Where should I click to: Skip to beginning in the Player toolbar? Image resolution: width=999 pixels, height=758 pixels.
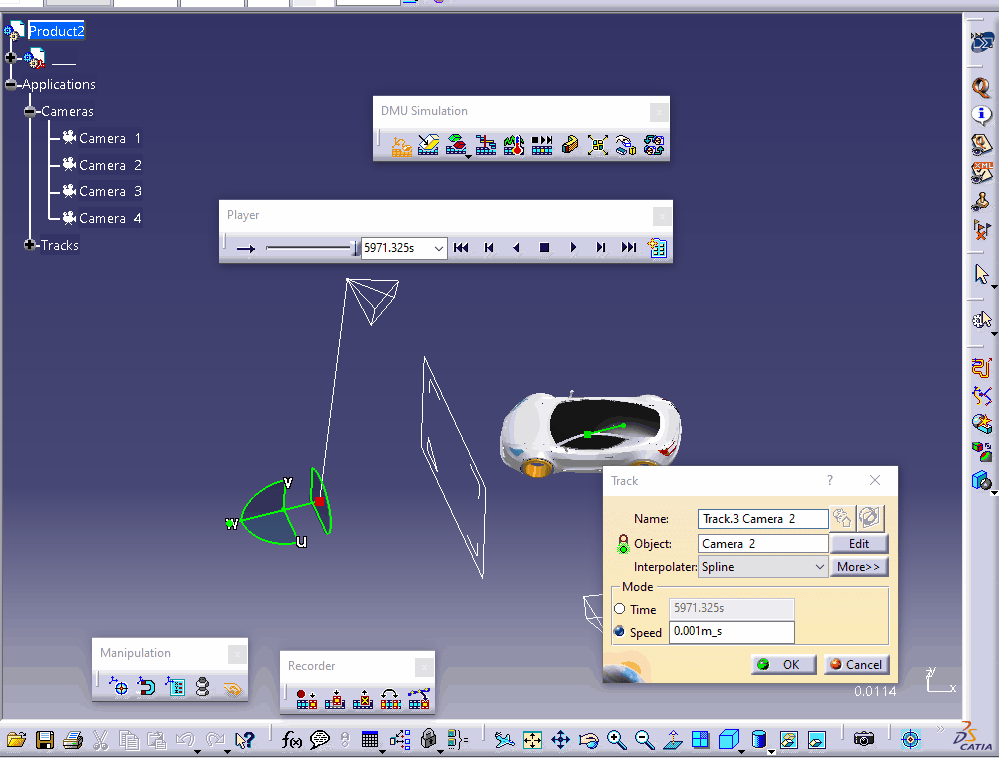(461, 248)
